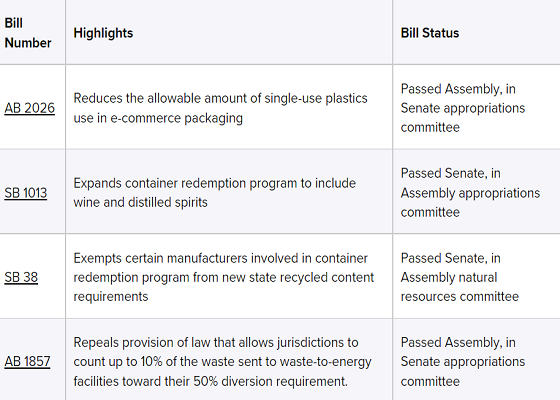560x400 pixels.
Task: Click the recycled content requirements exemption description
Action: (224, 278)
